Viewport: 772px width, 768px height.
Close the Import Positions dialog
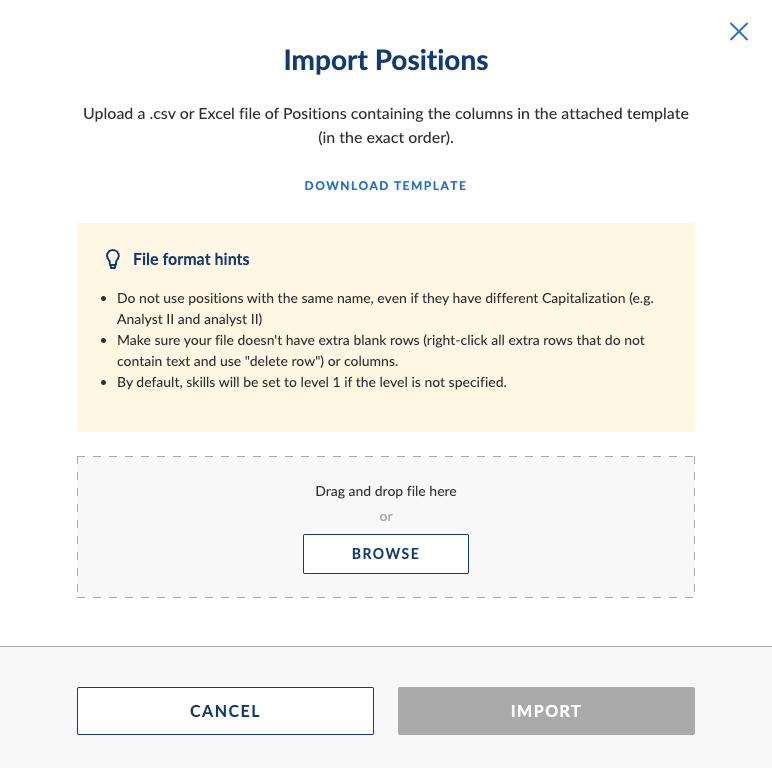(x=739, y=32)
